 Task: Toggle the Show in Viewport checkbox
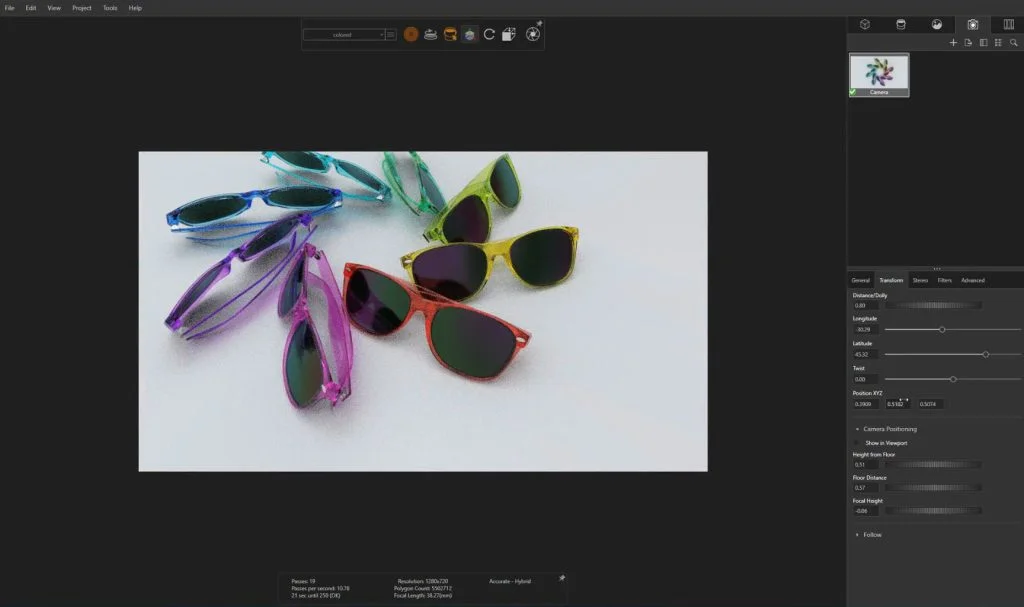858,443
